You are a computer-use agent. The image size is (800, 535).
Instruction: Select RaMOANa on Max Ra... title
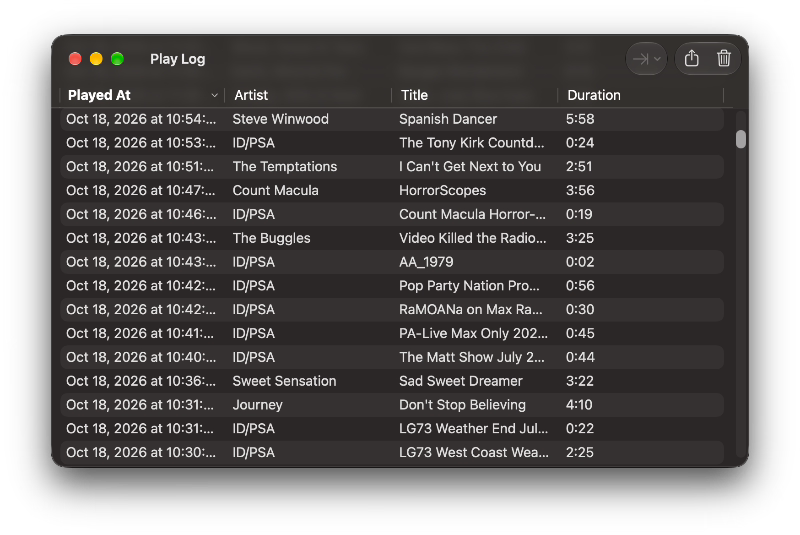pos(470,310)
